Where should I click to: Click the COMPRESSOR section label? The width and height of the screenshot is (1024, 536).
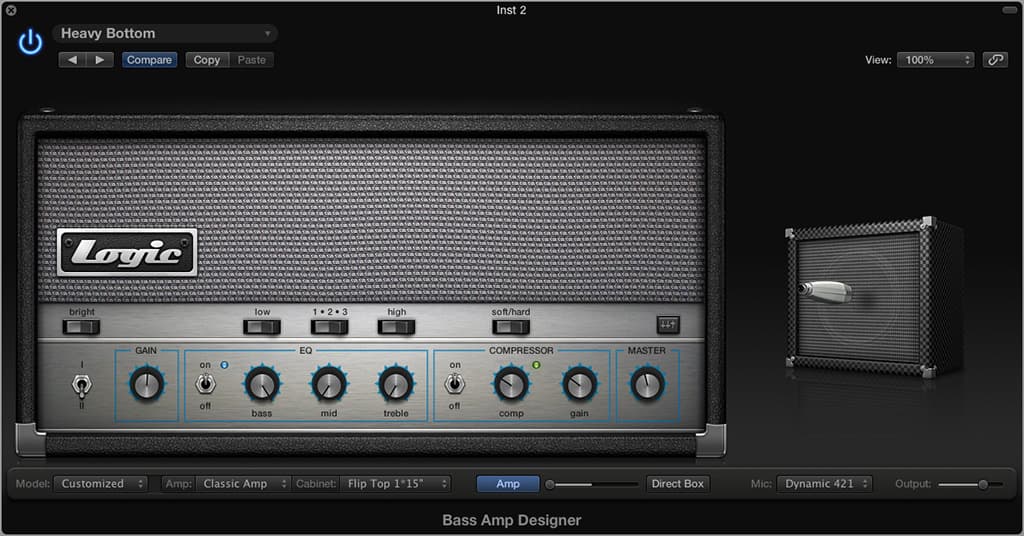pyautogui.click(x=521, y=351)
